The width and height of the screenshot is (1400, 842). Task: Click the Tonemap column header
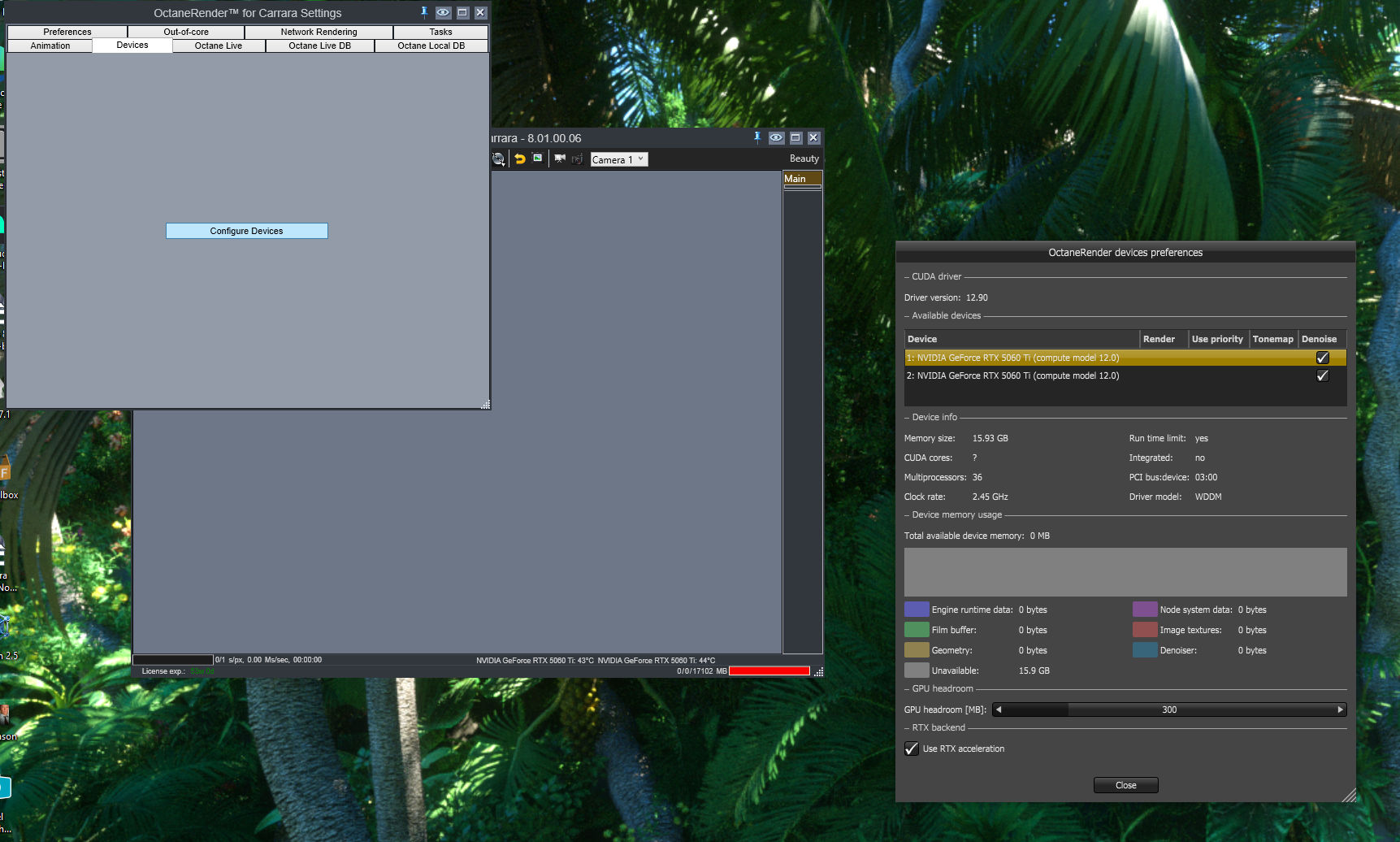pos(1273,339)
